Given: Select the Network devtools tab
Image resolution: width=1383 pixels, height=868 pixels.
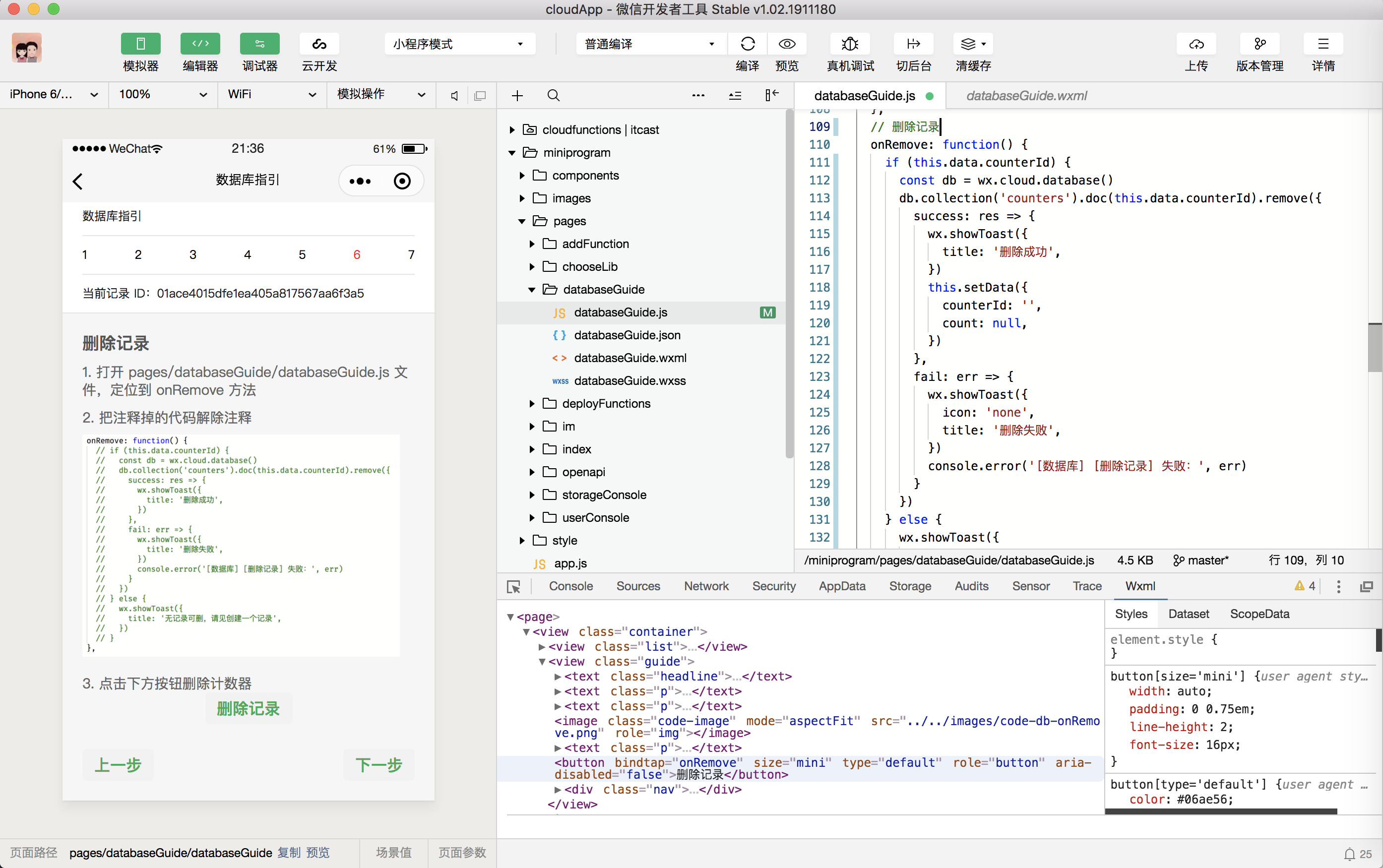Looking at the screenshot, I should point(706,586).
